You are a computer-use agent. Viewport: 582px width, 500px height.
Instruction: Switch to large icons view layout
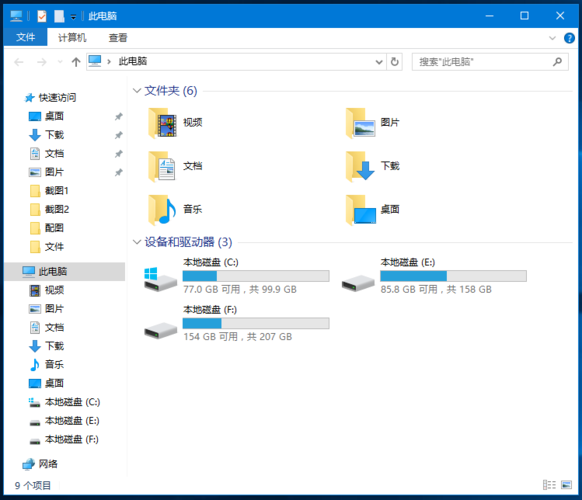pos(566,485)
